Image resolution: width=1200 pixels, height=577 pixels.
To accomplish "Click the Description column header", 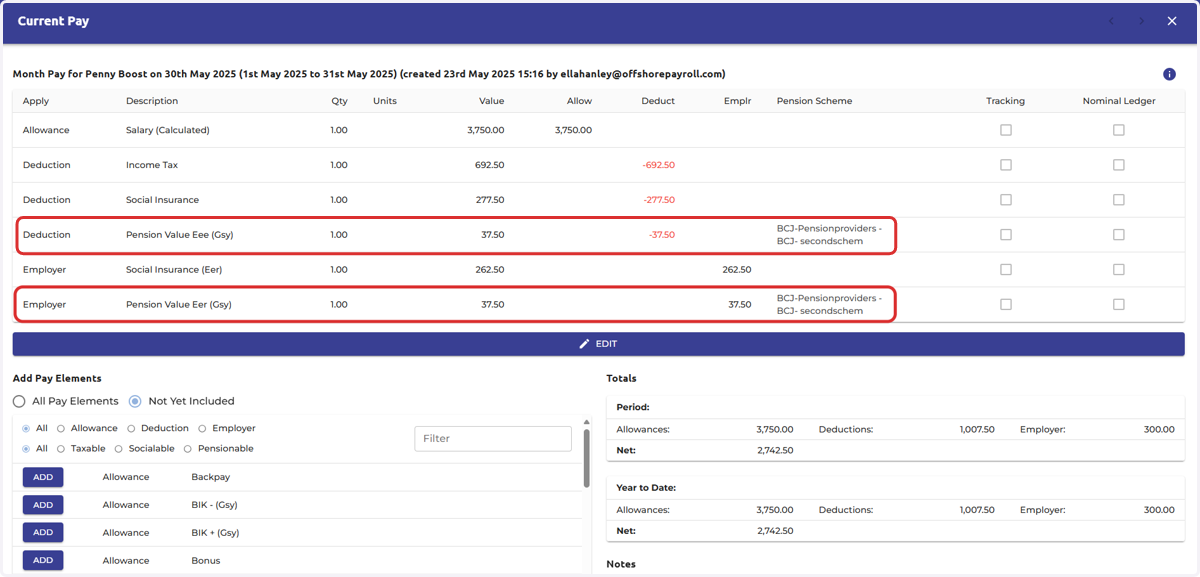I will (152, 101).
